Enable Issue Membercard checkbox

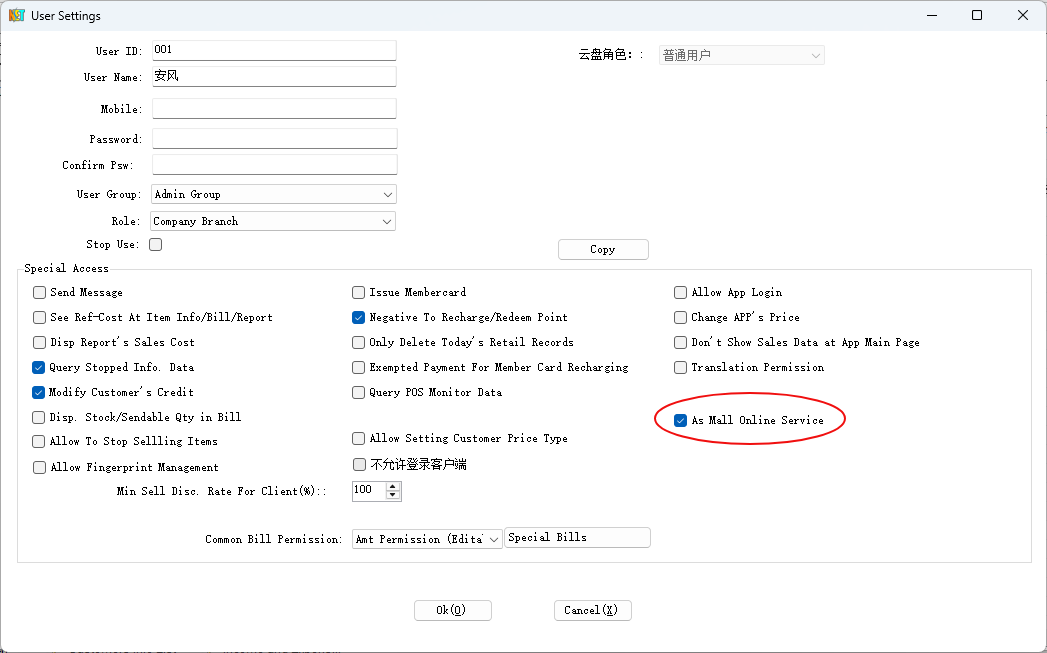359,293
